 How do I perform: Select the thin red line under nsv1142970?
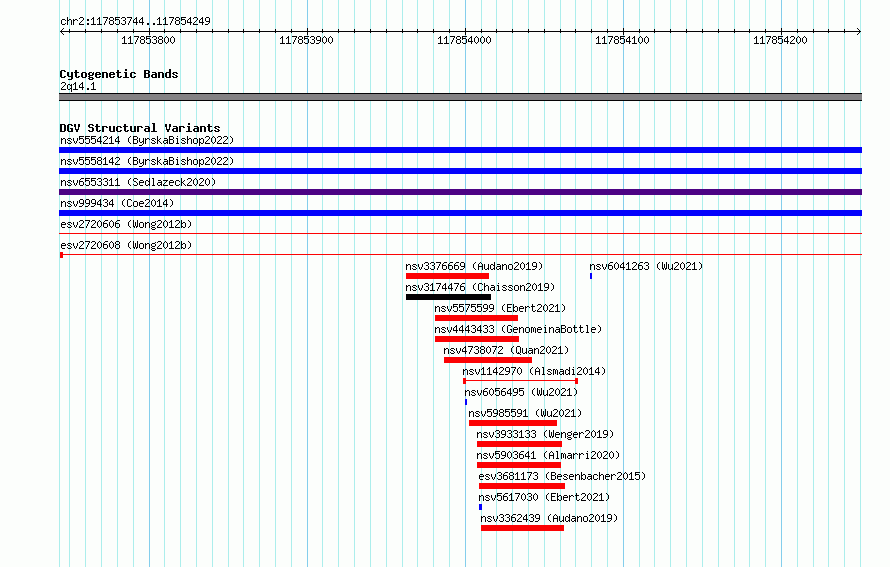pyautogui.click(x=520, y=381)
